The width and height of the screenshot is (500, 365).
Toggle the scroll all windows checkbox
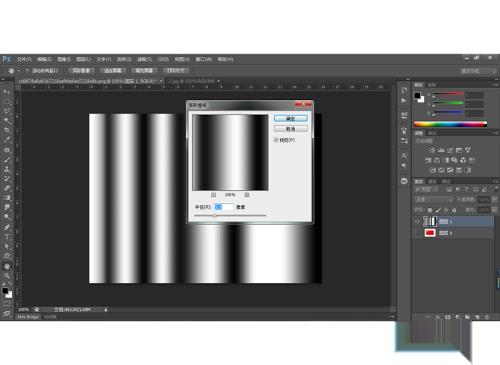point(27,71)
